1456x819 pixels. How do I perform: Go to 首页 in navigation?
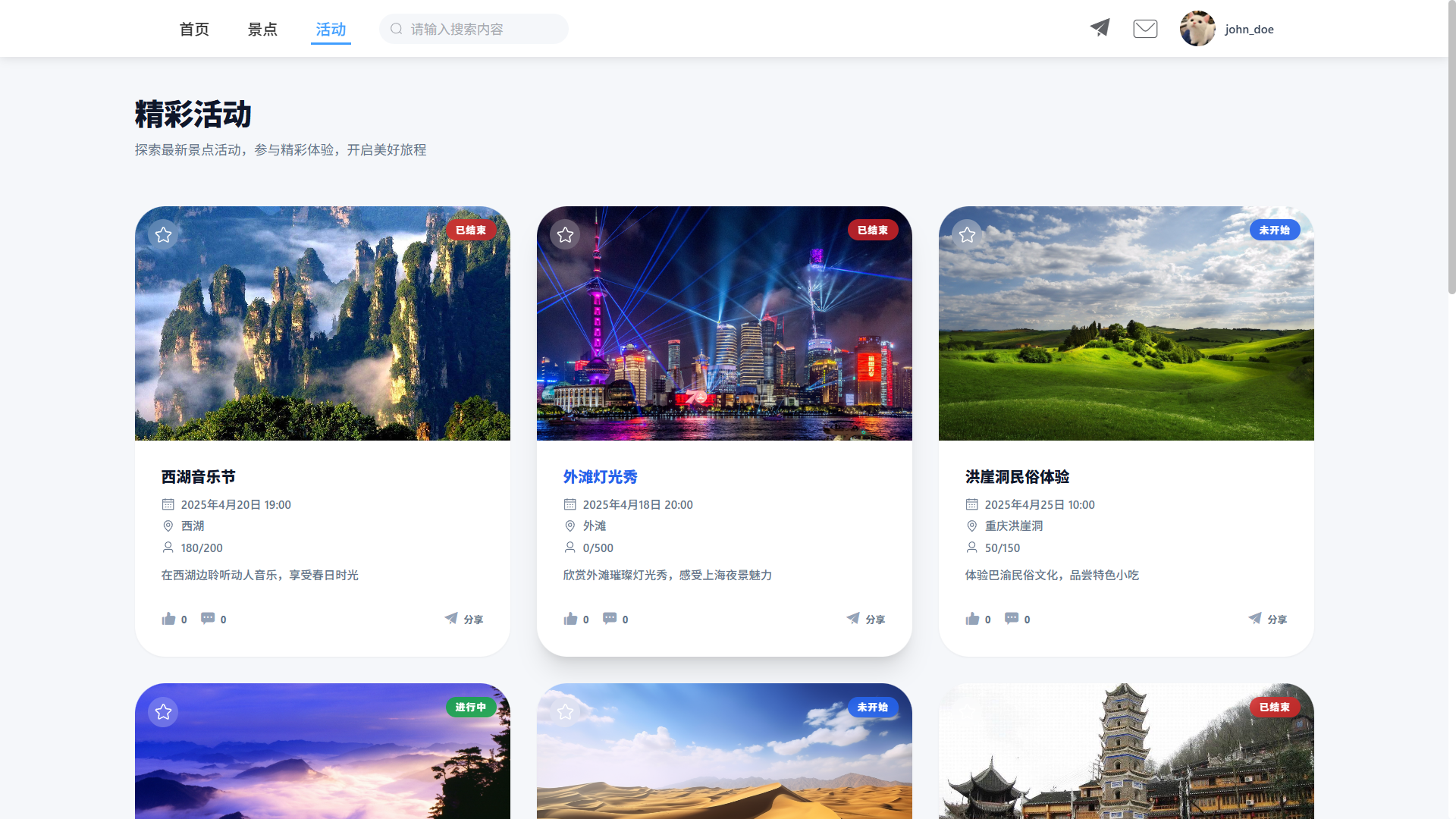(x=194, y=30)
